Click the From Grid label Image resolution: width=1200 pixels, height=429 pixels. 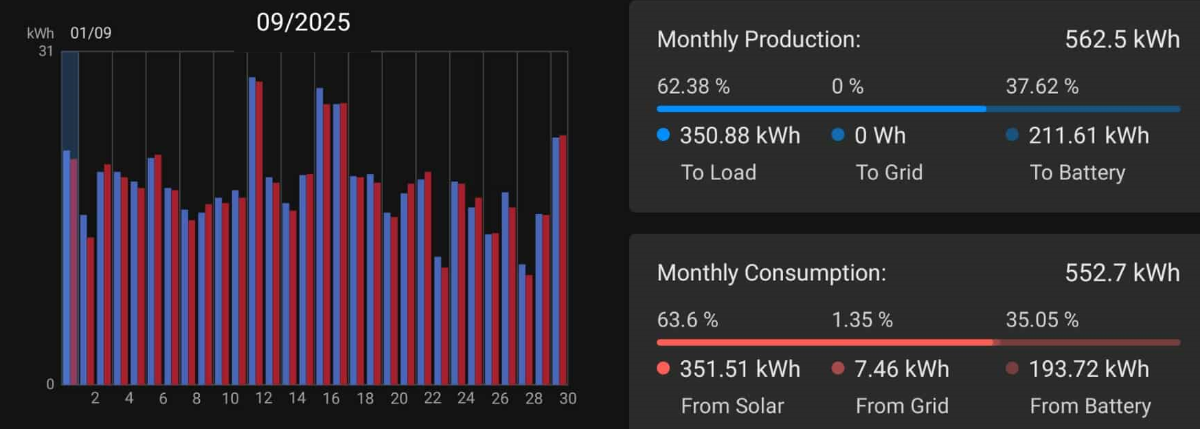click(x=896, y=406)
